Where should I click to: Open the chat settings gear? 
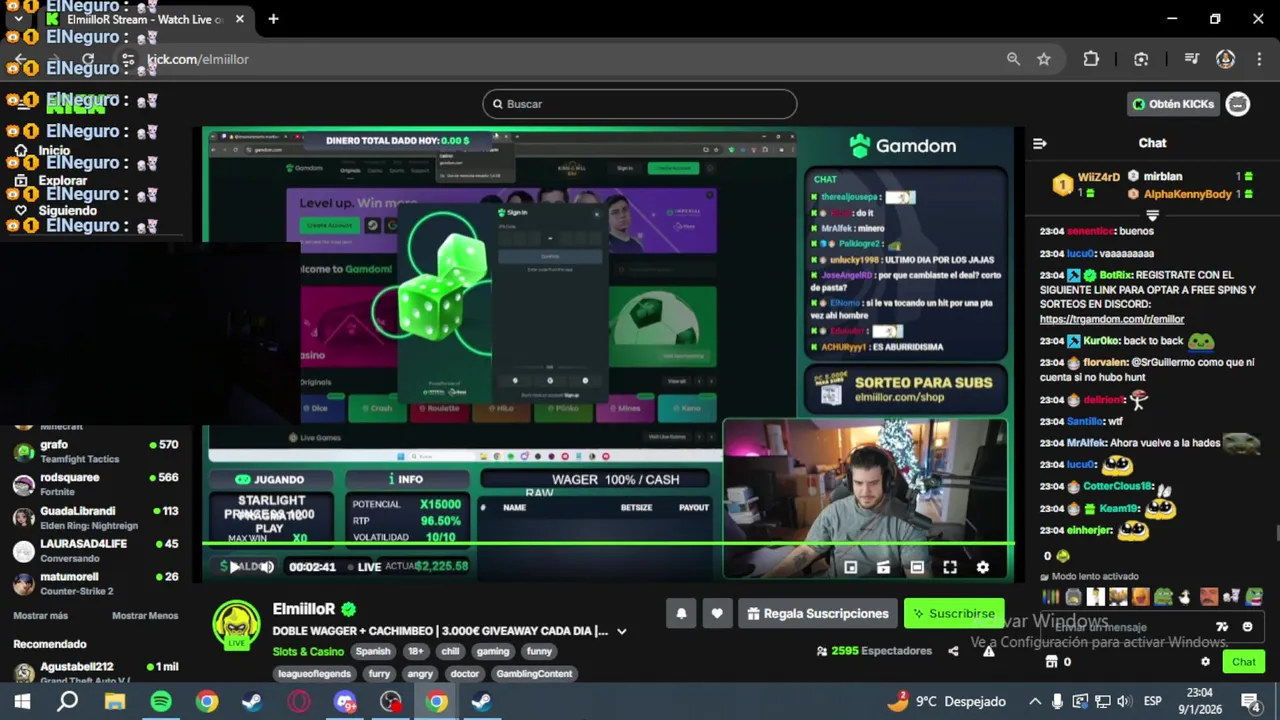coord(1205,662)
